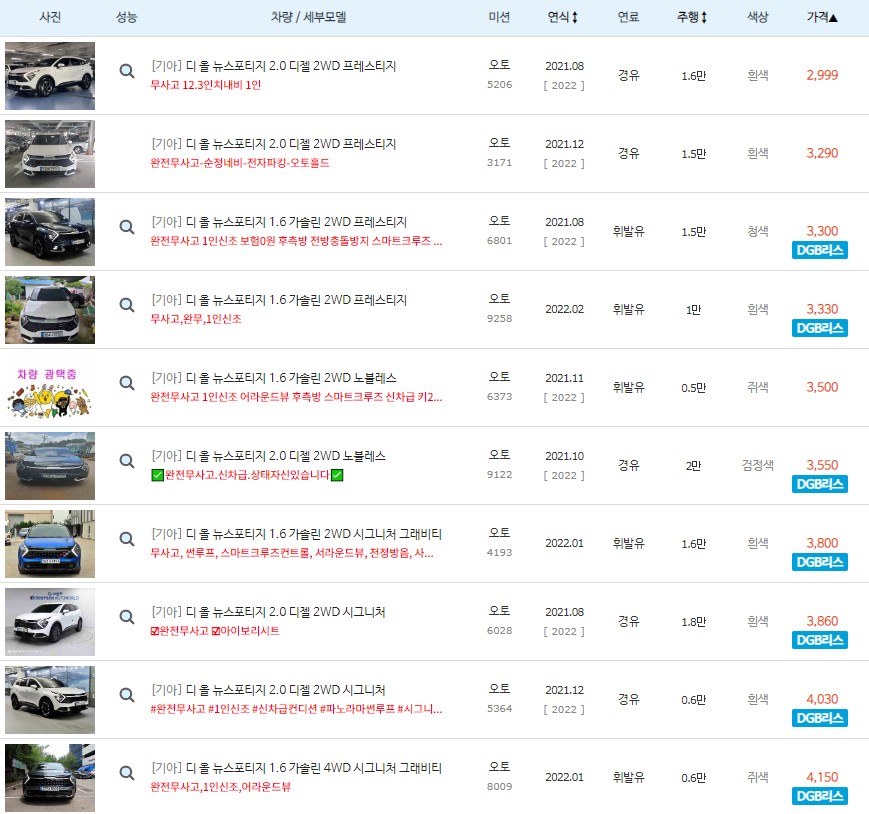Image resolution: width=869 pixels, height=814 pixels.
Task: Click the description 완전무사고,1인신조,어라운드뷰
Action: [221, 787]
